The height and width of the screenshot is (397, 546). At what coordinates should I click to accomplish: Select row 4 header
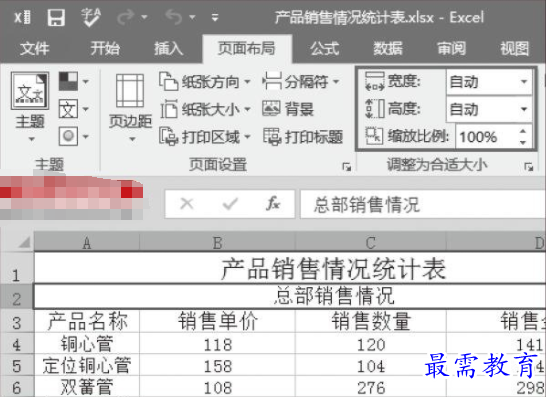click(16, 344)
